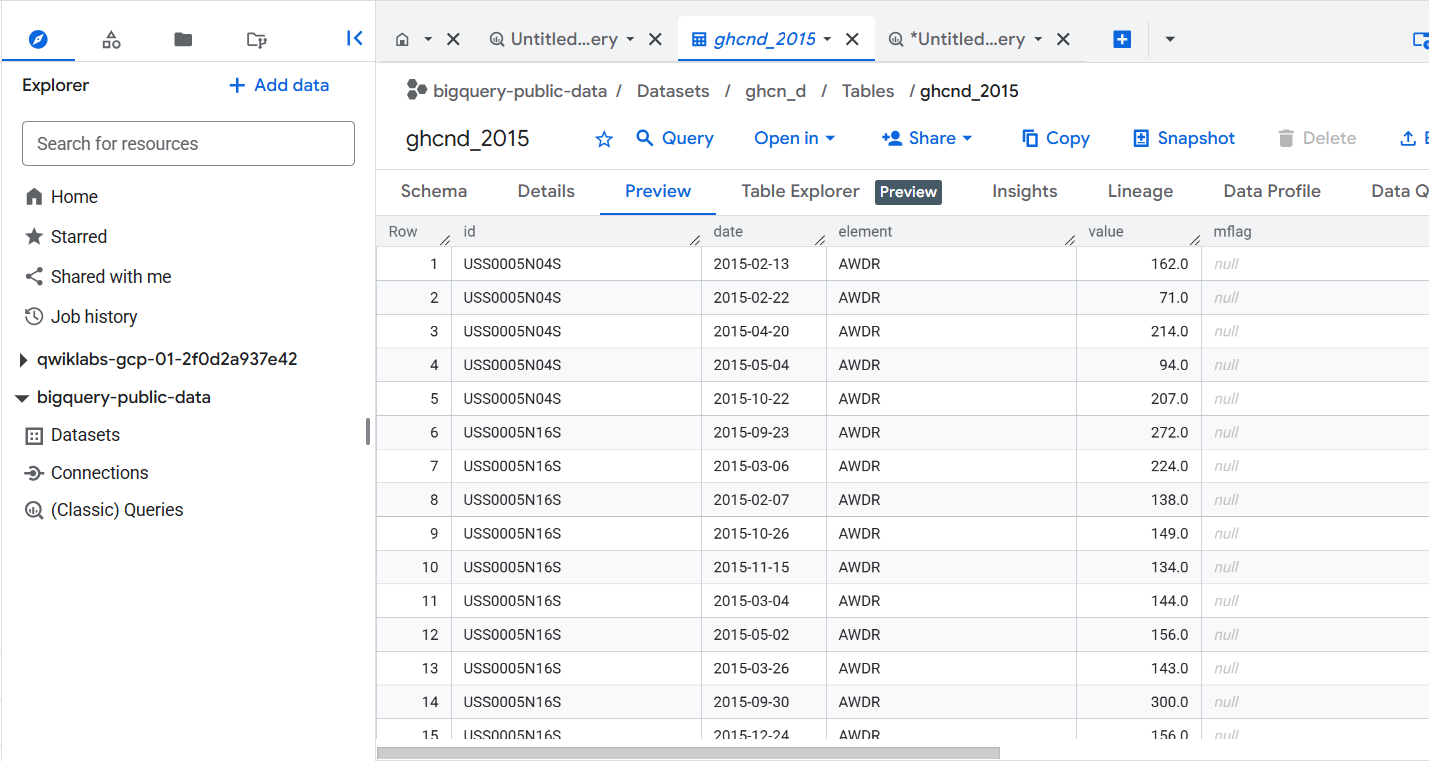Open the repositories folder icon

(x=256, y=39)
